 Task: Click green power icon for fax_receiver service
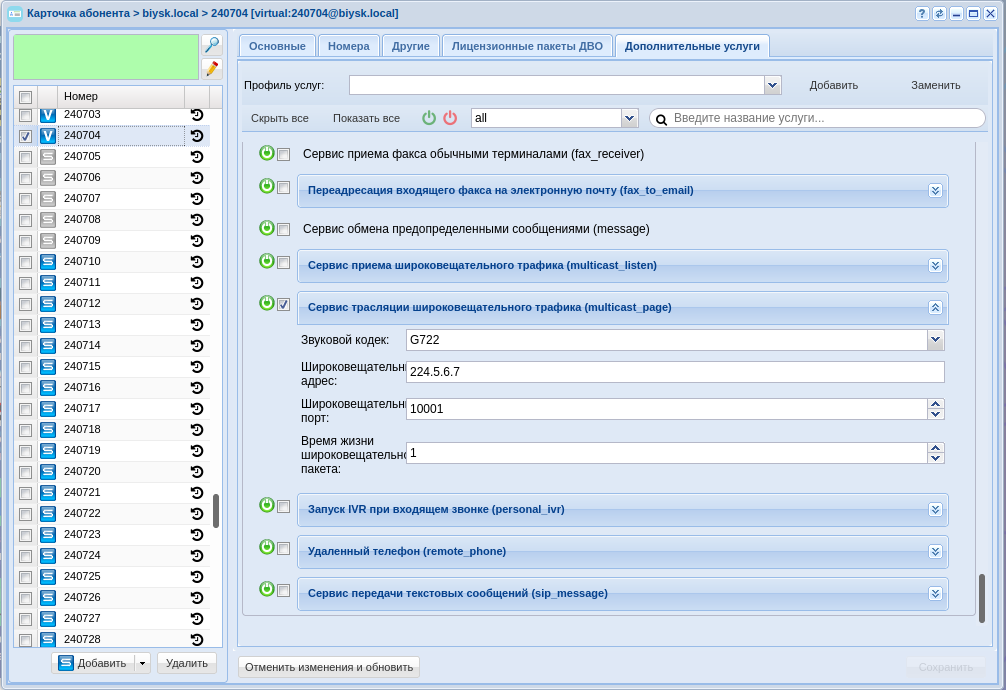pyautogui.click(x=267, y=153)
